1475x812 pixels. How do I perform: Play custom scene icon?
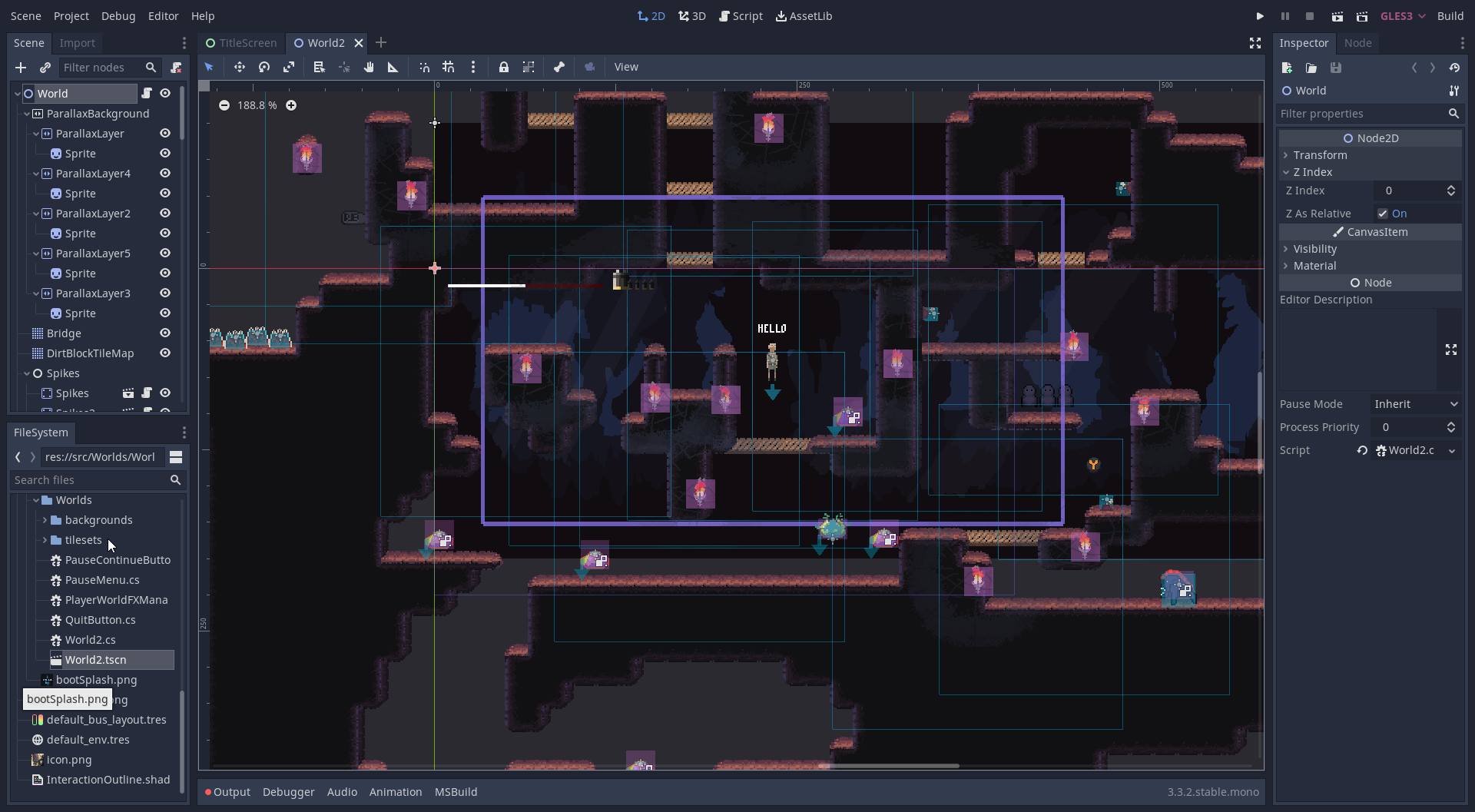click(1362, 16)
